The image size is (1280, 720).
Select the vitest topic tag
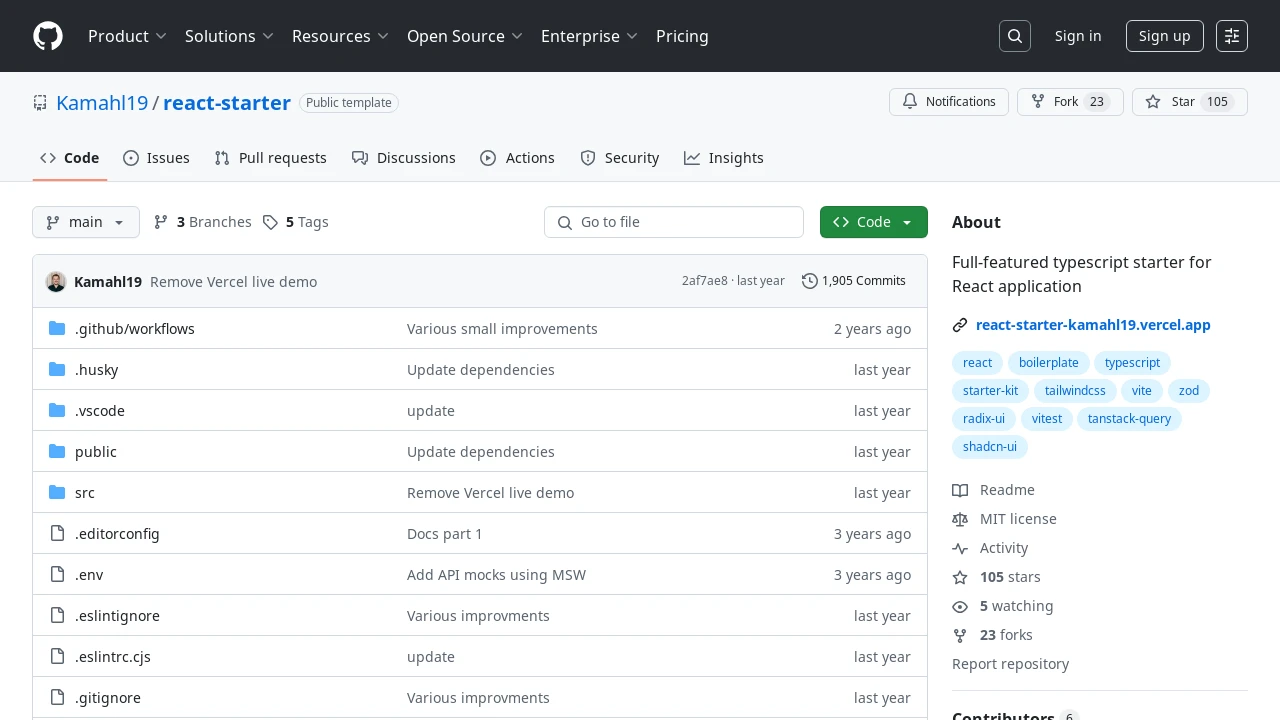click(x=1047, y=419)
